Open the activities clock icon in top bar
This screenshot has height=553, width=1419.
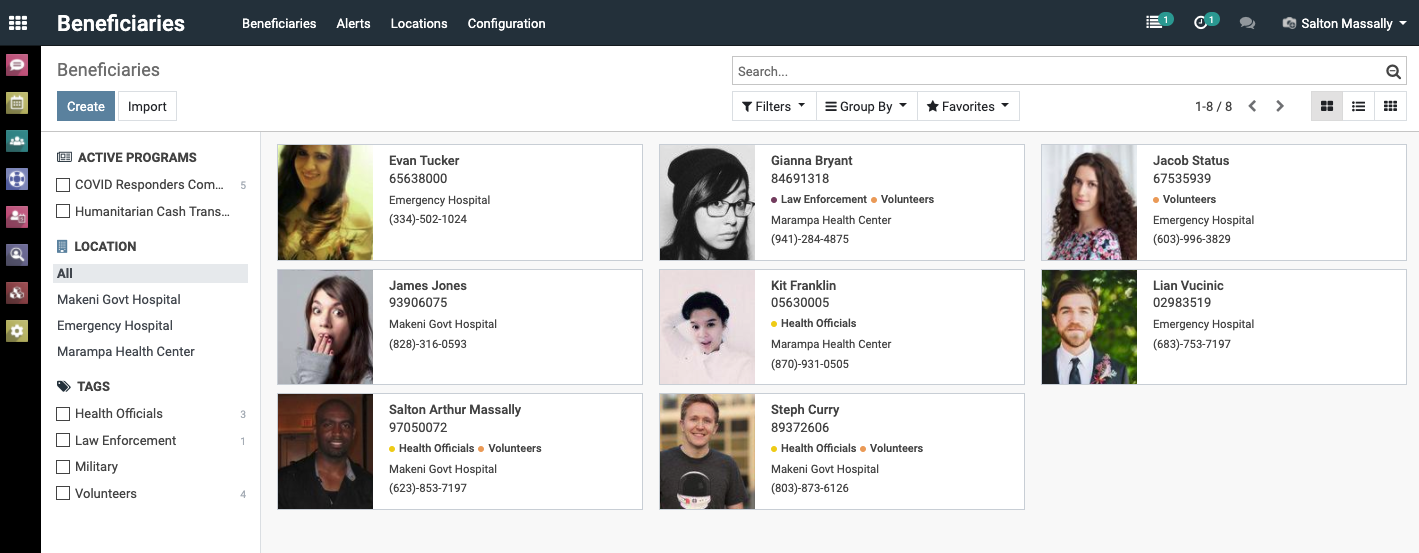pyautogui.click(x=1204, y=23)
